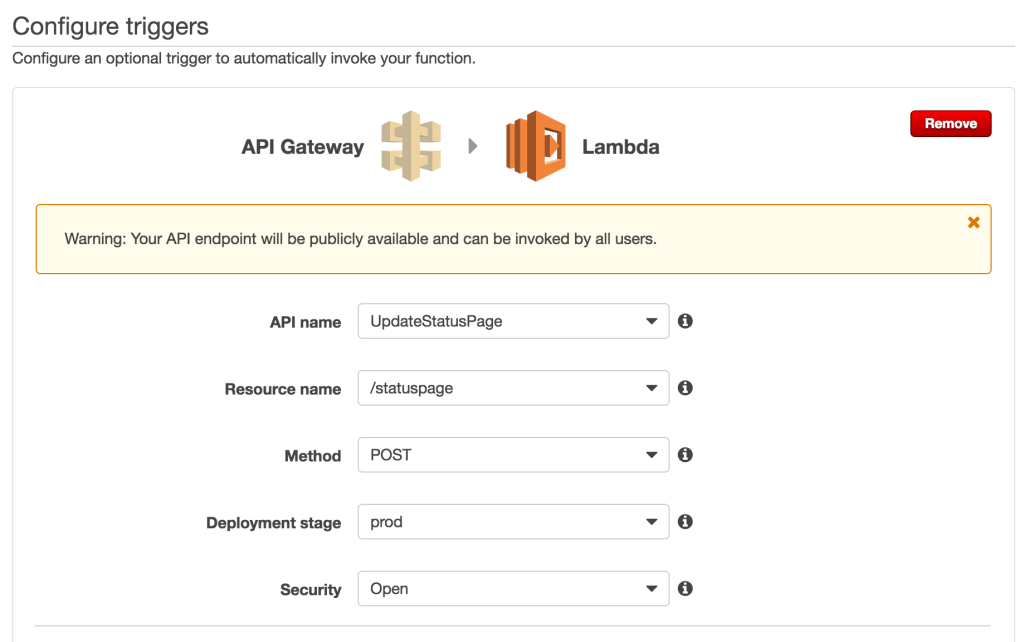Open the Security dropdown set to Open
The width and height of the screenshot is (1024, 642).
click(513, 588)
